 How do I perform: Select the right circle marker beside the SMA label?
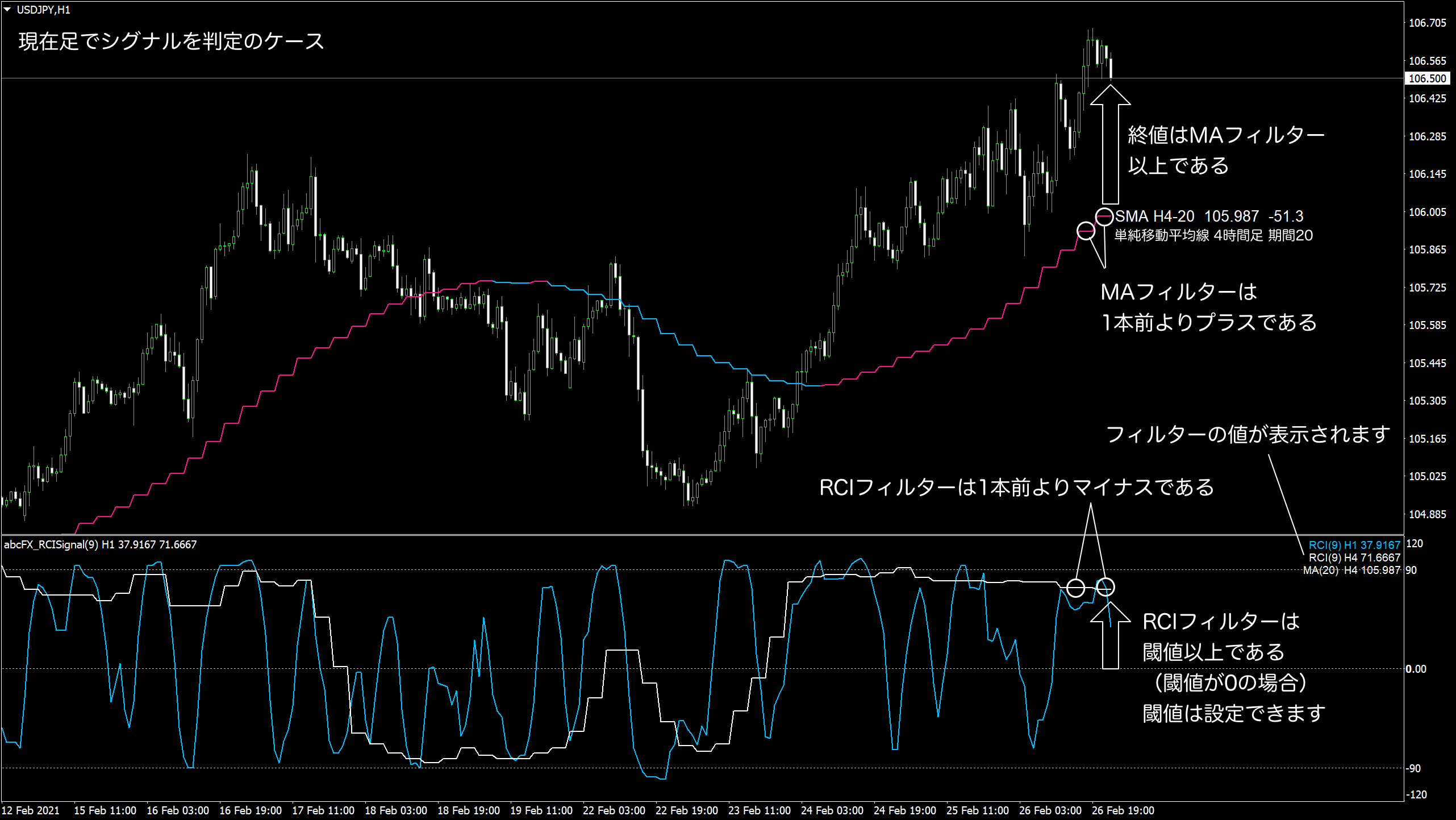point(1104,215)
